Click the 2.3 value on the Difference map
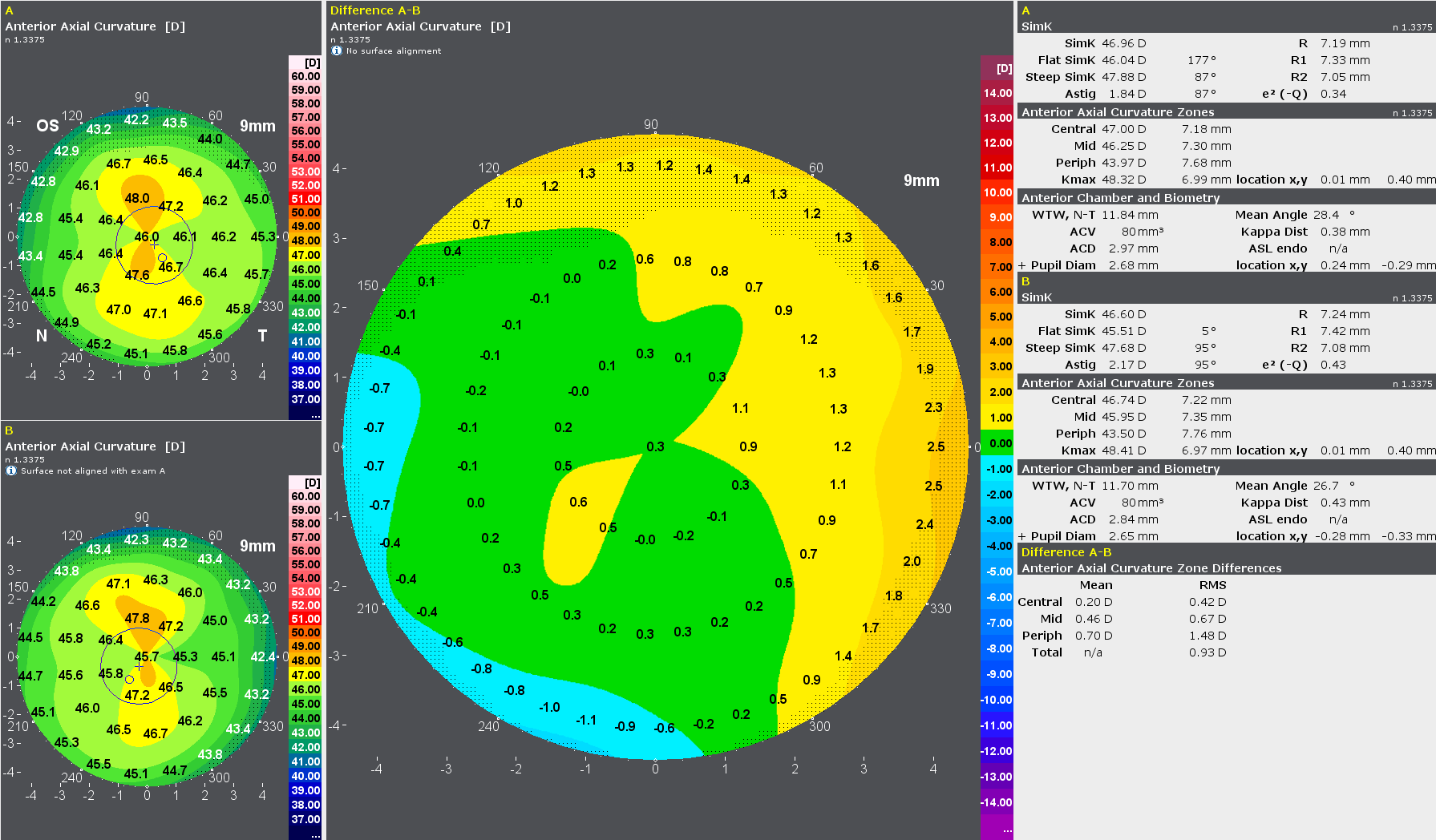Image resolution: width=1436 pixels, height=840 pixels. click(x=933, y=407)
